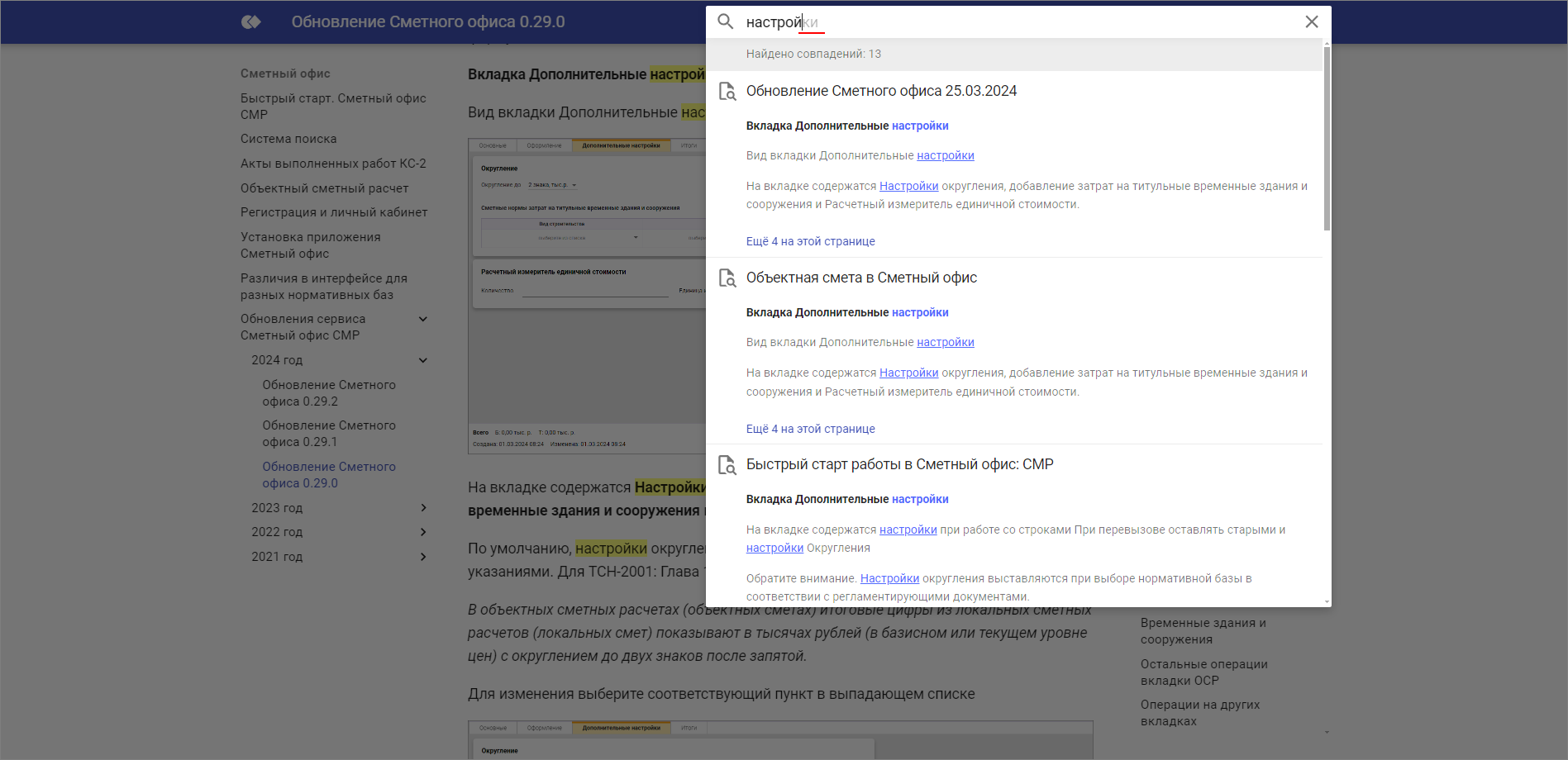Click the search magnifier icon
The height and width of the screenshot is (760, 1568).
click(726, 22)
